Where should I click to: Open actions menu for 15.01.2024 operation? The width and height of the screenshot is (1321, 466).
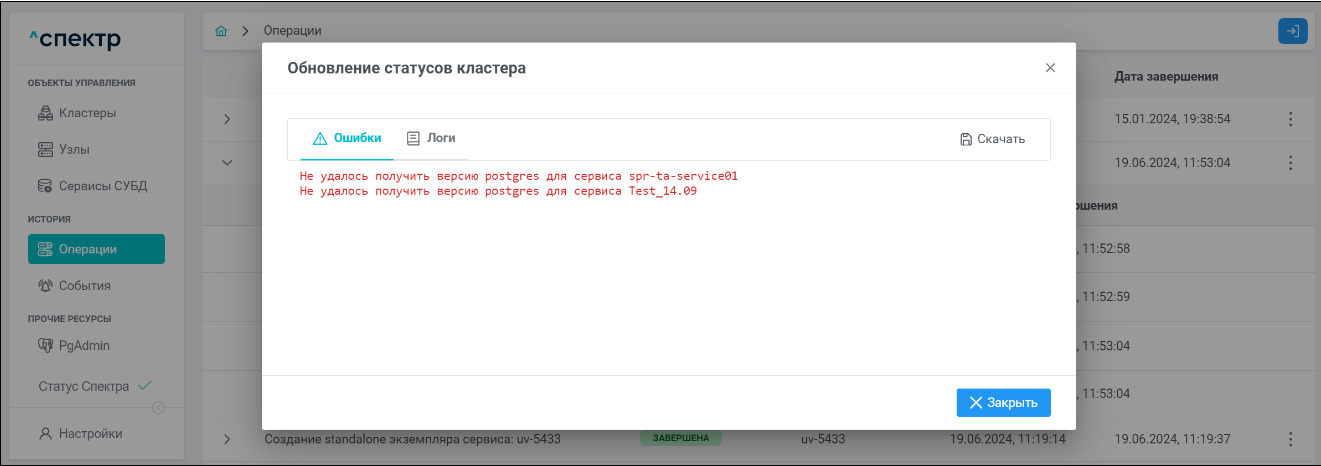[x=1290, y=119]
